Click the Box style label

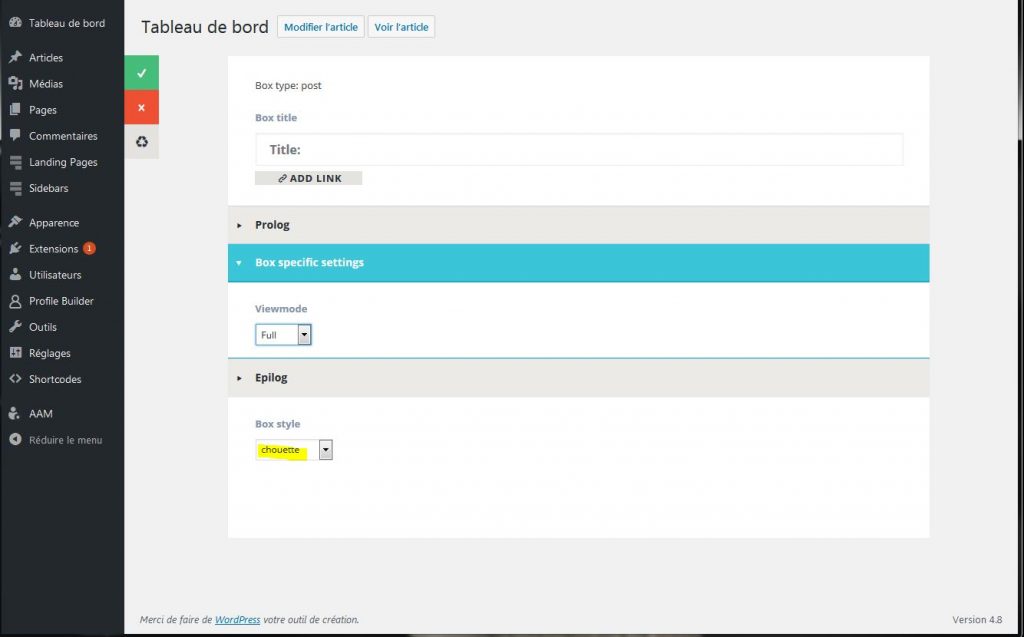[x=278, y=424]
